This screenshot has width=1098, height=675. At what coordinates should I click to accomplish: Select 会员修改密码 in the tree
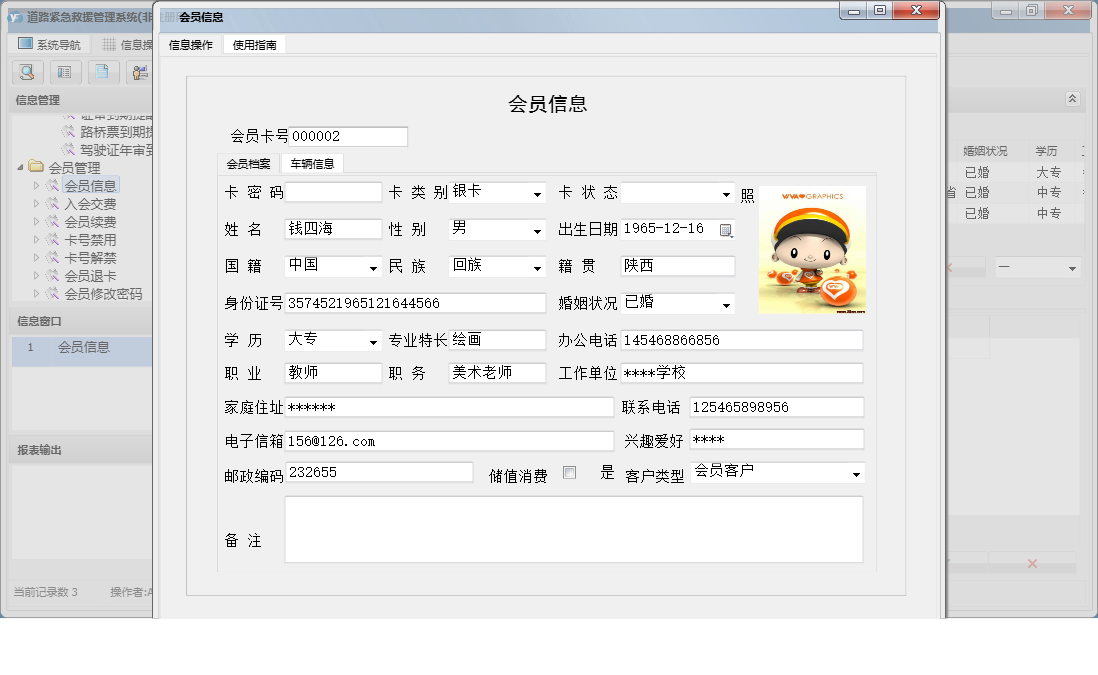click(x=103, y=294)
